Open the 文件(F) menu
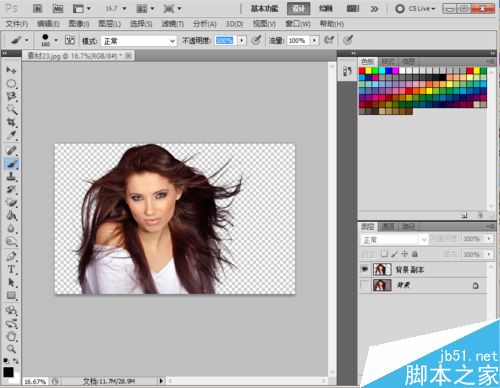500x388 pixels. (17, 24)
